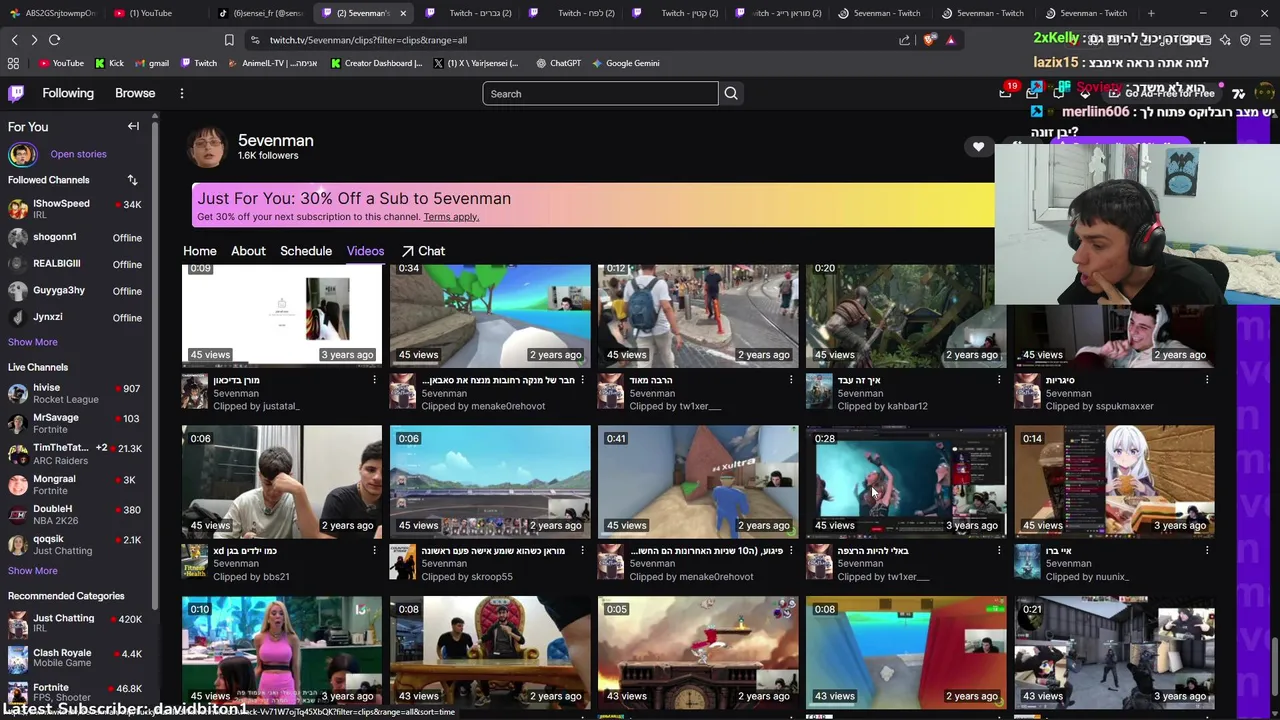Open the X Yairjsensei bookmark

[475, 63]
